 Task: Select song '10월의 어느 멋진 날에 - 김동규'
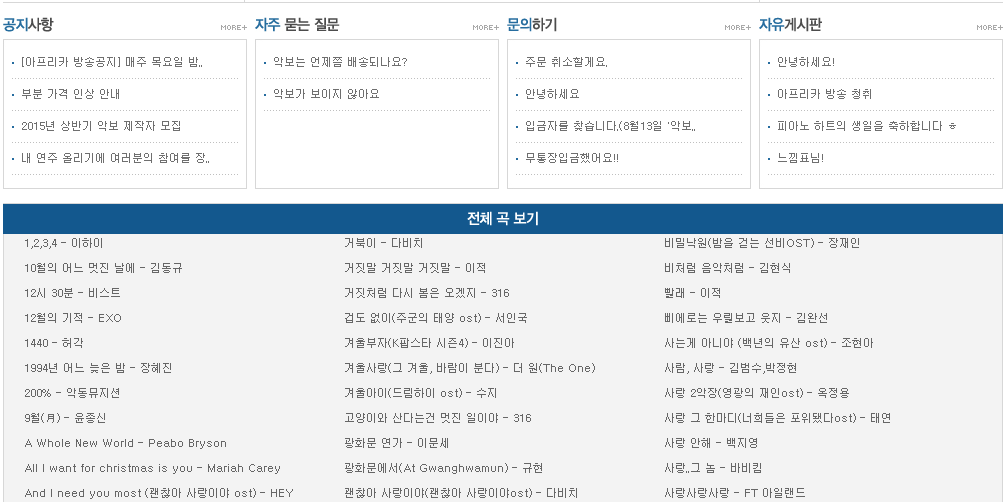point(103,268)
